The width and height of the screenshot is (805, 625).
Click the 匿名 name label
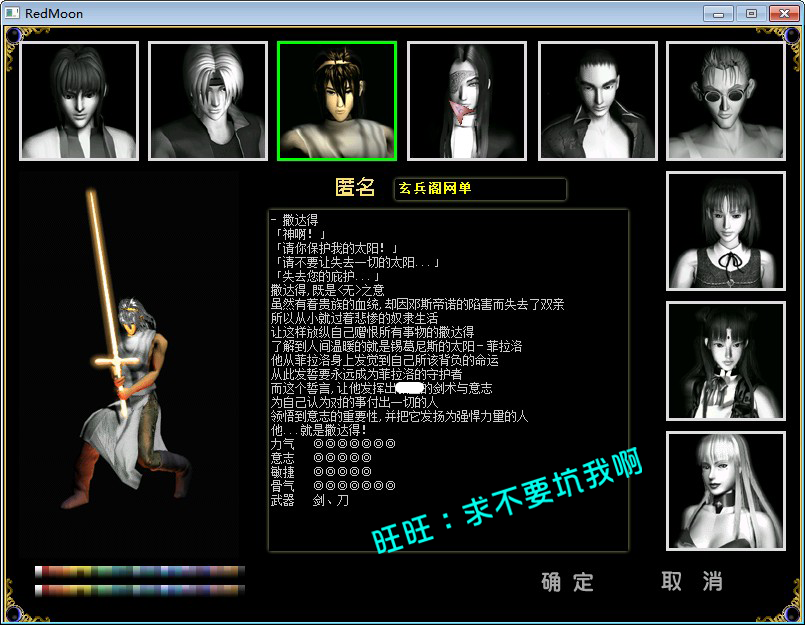(355, 187)
